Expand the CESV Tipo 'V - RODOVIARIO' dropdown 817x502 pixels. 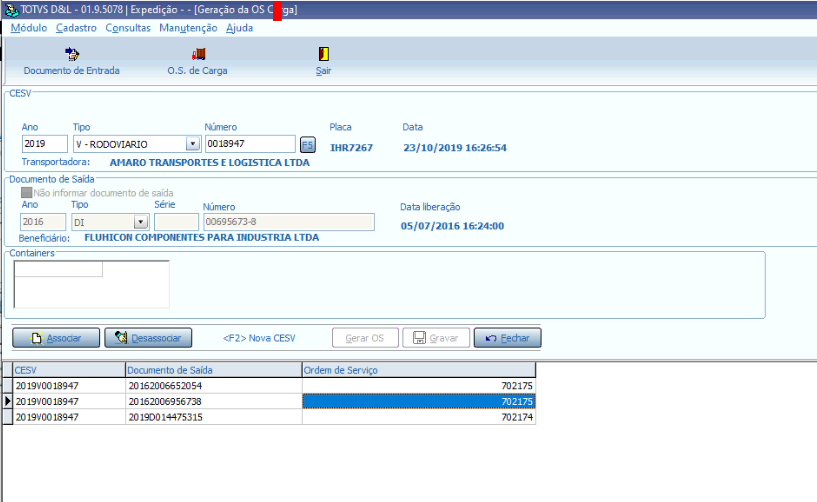click(x=193, y=143)
